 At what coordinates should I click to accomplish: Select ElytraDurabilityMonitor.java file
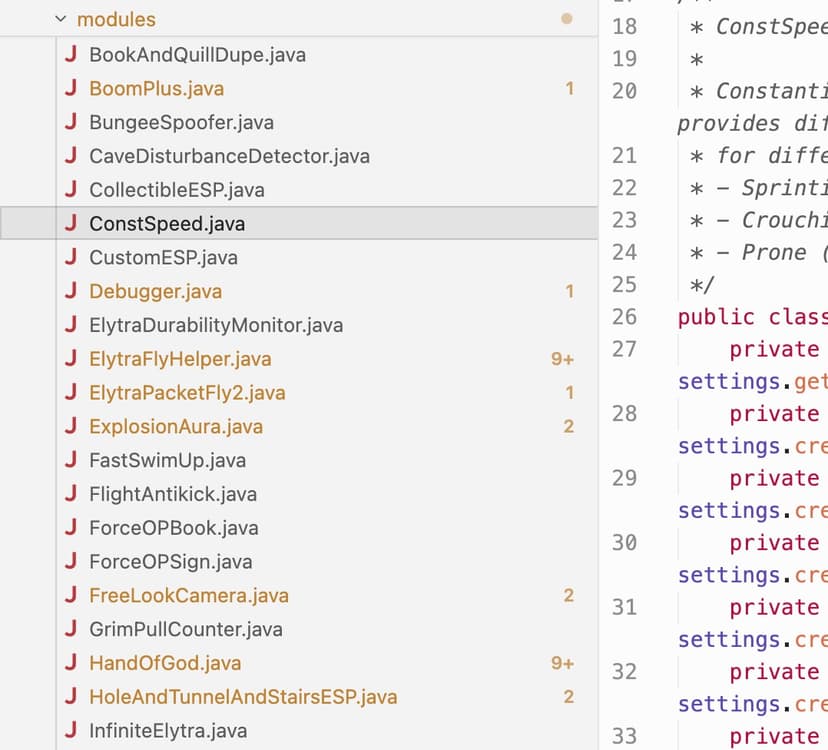coord(215,326)
